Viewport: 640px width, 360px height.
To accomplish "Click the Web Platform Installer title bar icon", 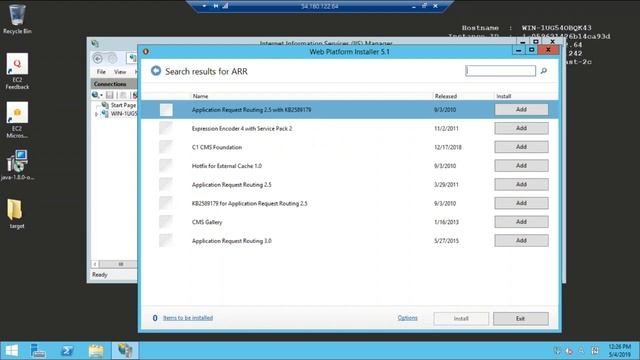I will (146, 51).
